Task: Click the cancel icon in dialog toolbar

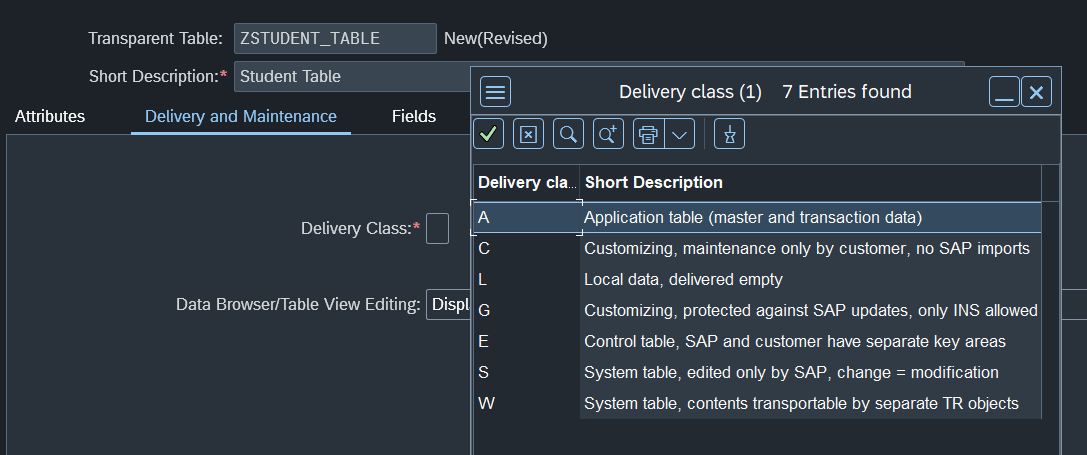Action: click(528, 134)
